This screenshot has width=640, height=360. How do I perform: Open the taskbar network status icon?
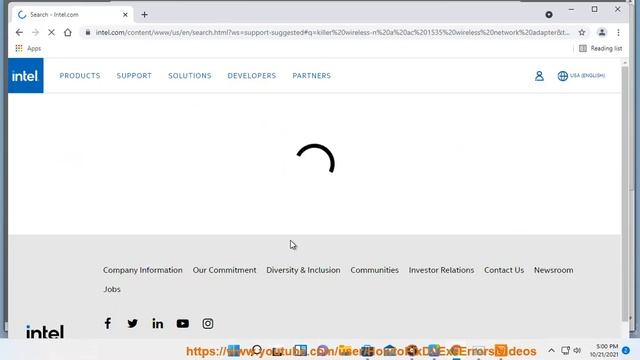[x=565, y=350]
